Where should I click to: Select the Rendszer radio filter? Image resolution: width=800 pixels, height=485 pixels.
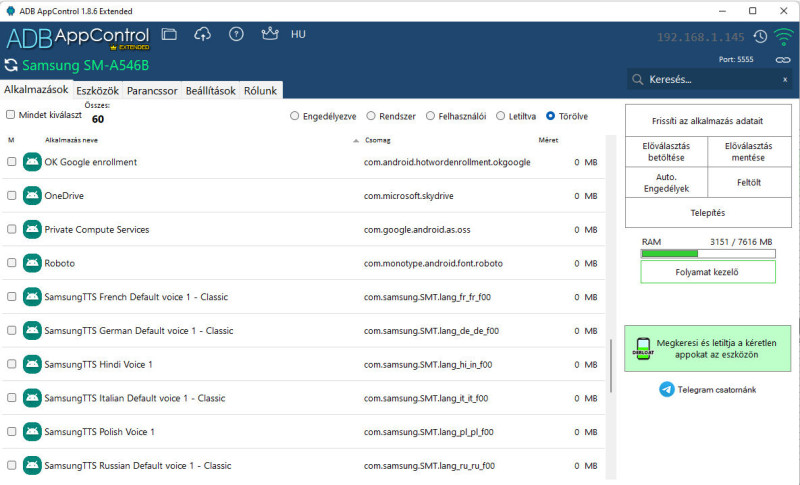[371, 116]
